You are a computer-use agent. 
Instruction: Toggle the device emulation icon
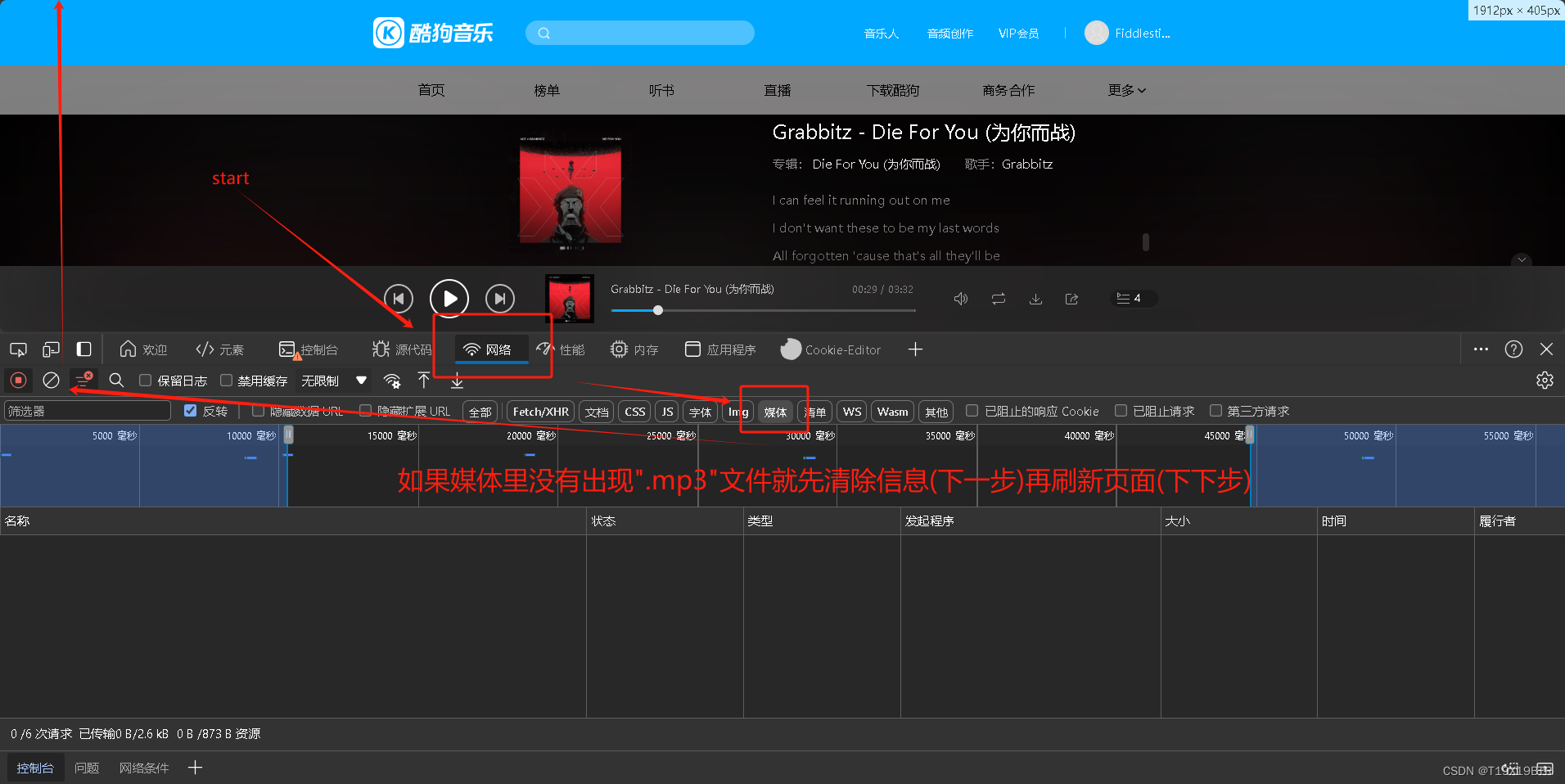51,349
